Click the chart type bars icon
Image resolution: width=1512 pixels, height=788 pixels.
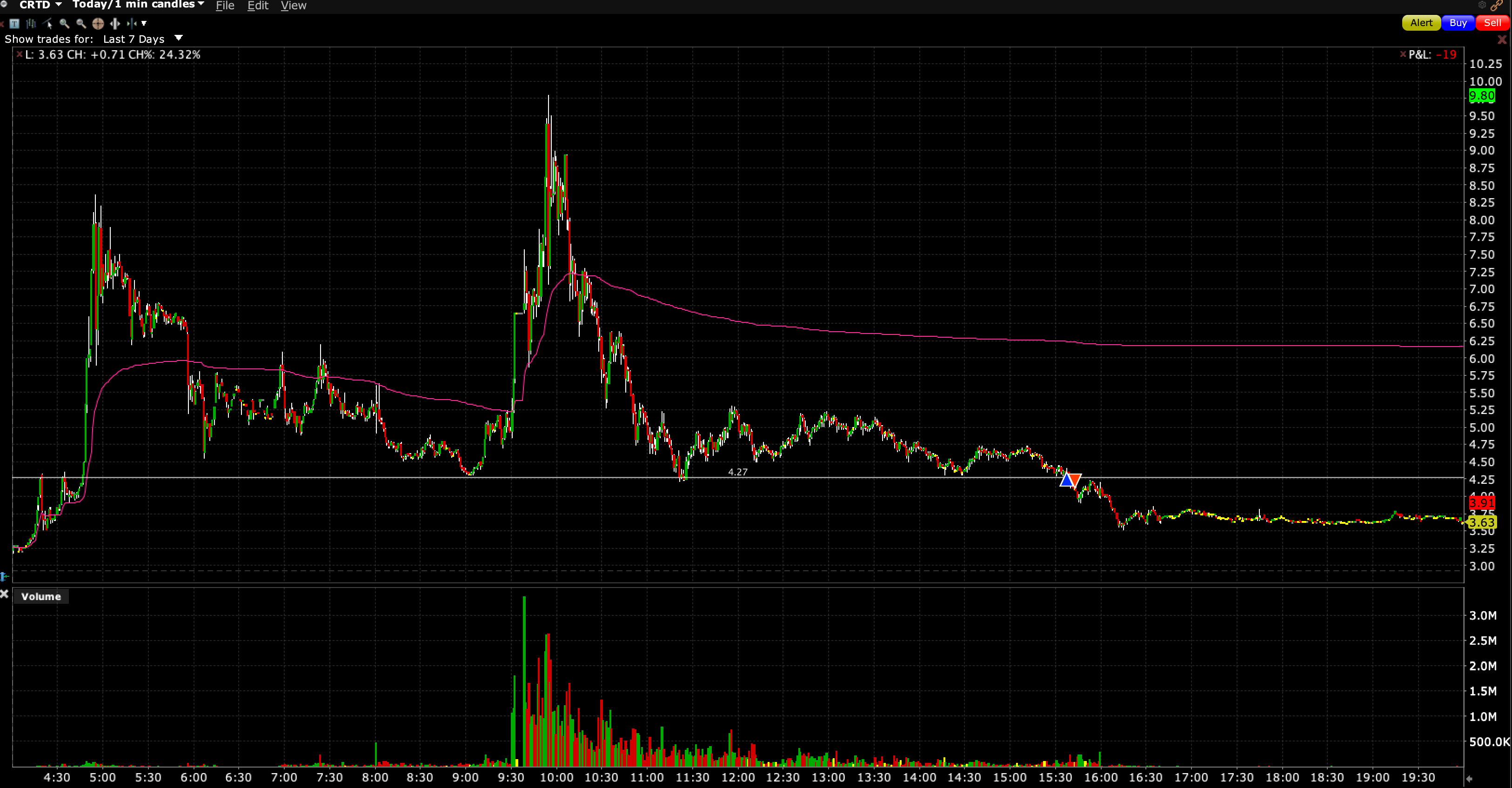(31, 23)
